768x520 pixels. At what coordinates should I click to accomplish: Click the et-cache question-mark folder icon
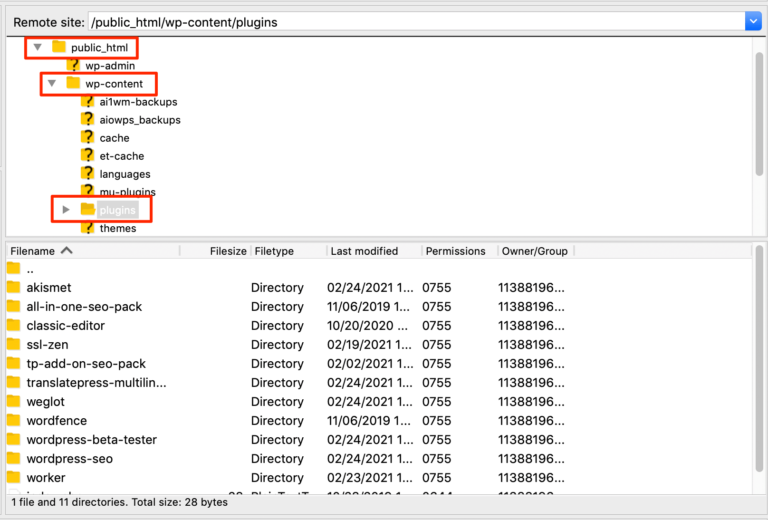pyautogui.click(x=87, y=155)
